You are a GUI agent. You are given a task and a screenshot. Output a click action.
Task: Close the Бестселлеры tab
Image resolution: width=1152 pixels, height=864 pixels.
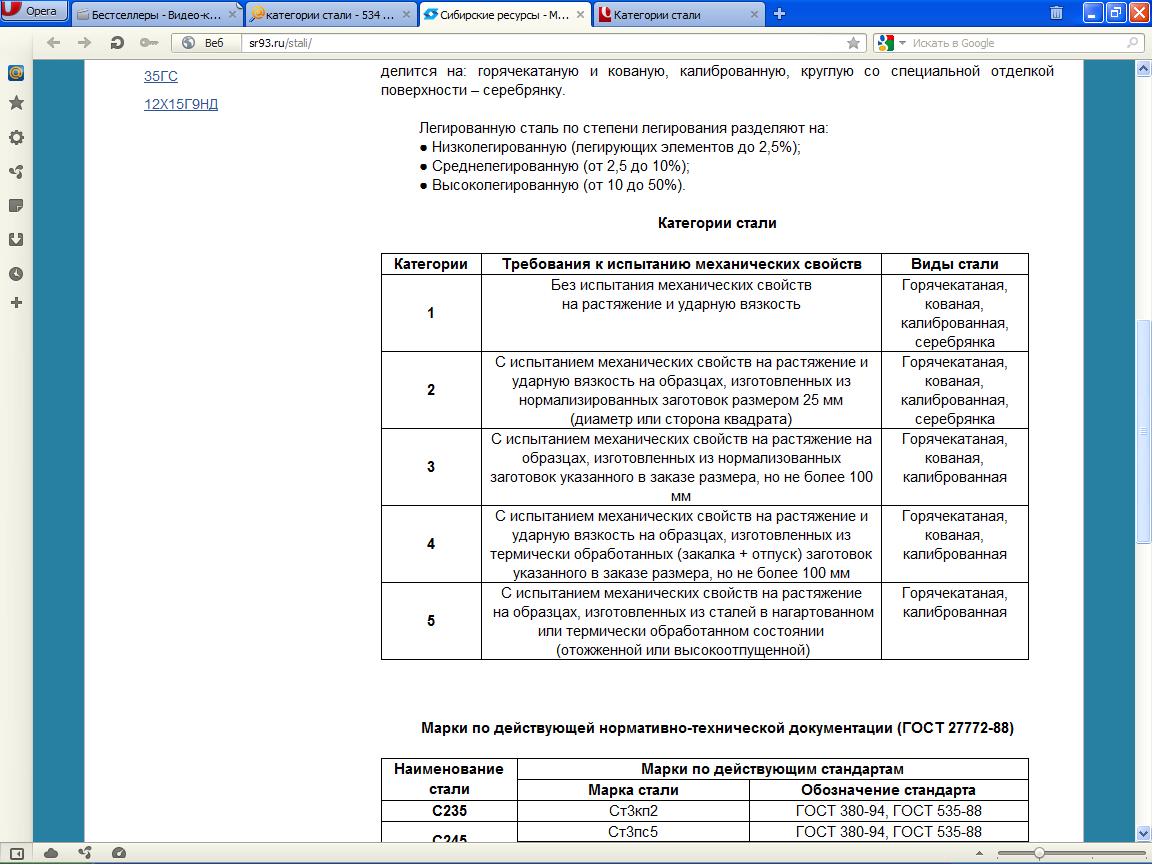pyautogui.click(x=233, y=14)
